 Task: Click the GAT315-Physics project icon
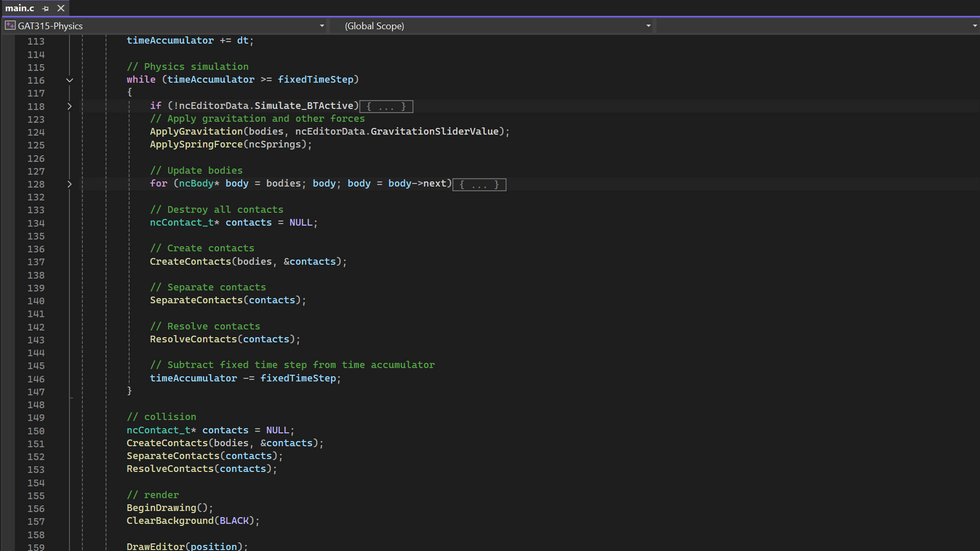[x=9, y=26]
